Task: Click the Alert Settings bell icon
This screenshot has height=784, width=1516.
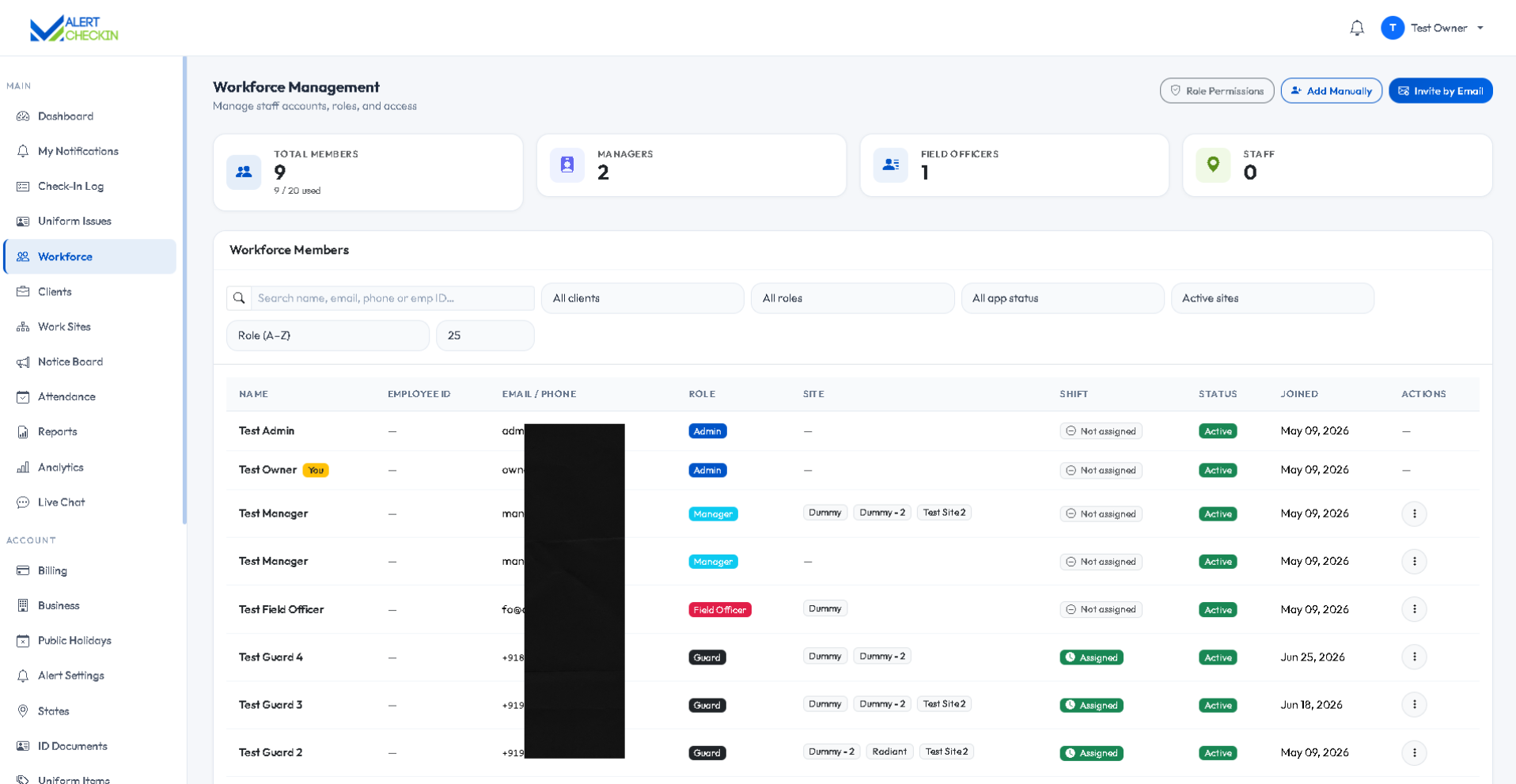Action: pyautogui.click(x=23, y=676)
